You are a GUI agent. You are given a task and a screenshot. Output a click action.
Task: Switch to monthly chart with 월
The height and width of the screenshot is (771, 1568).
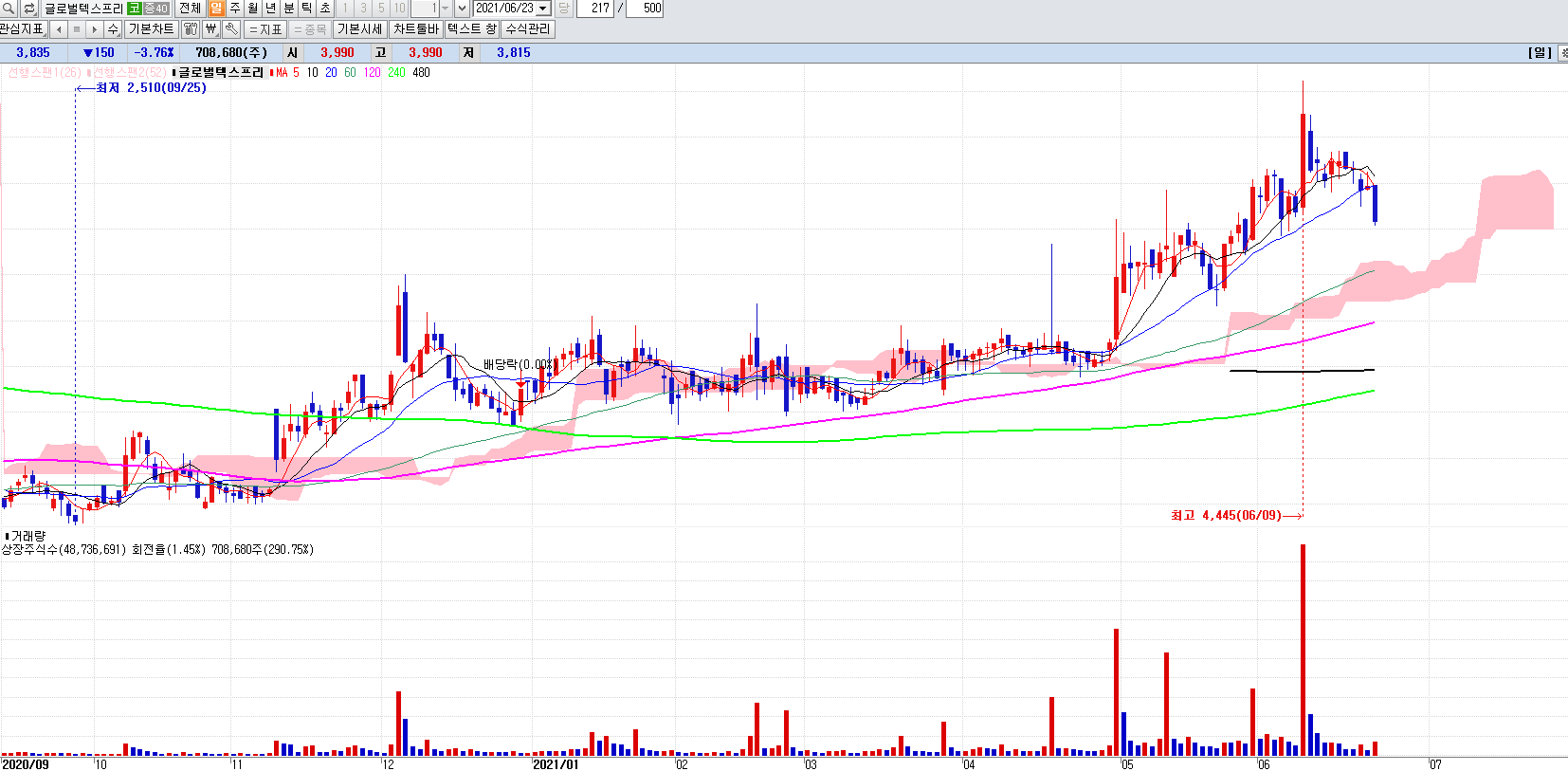253,9
